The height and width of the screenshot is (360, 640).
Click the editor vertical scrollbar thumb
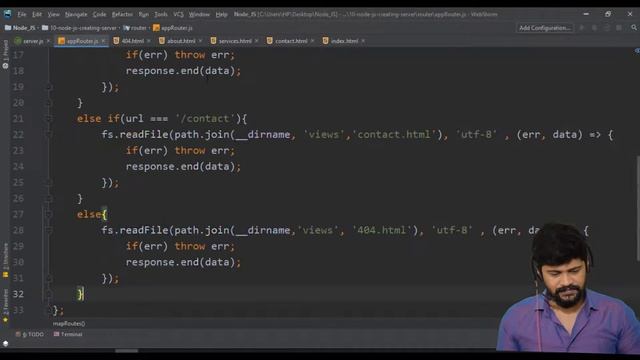pos(638,208)
